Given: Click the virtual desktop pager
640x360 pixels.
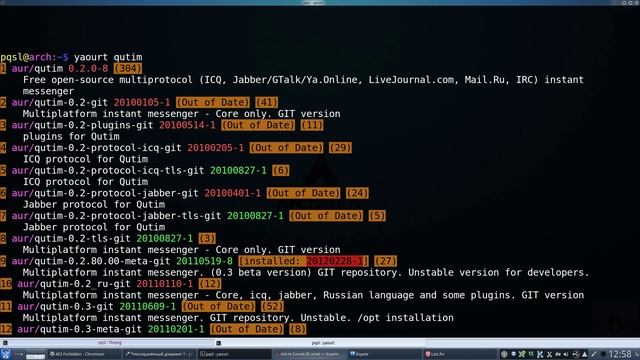Looking at the screenshot, I should pos(36,354).
